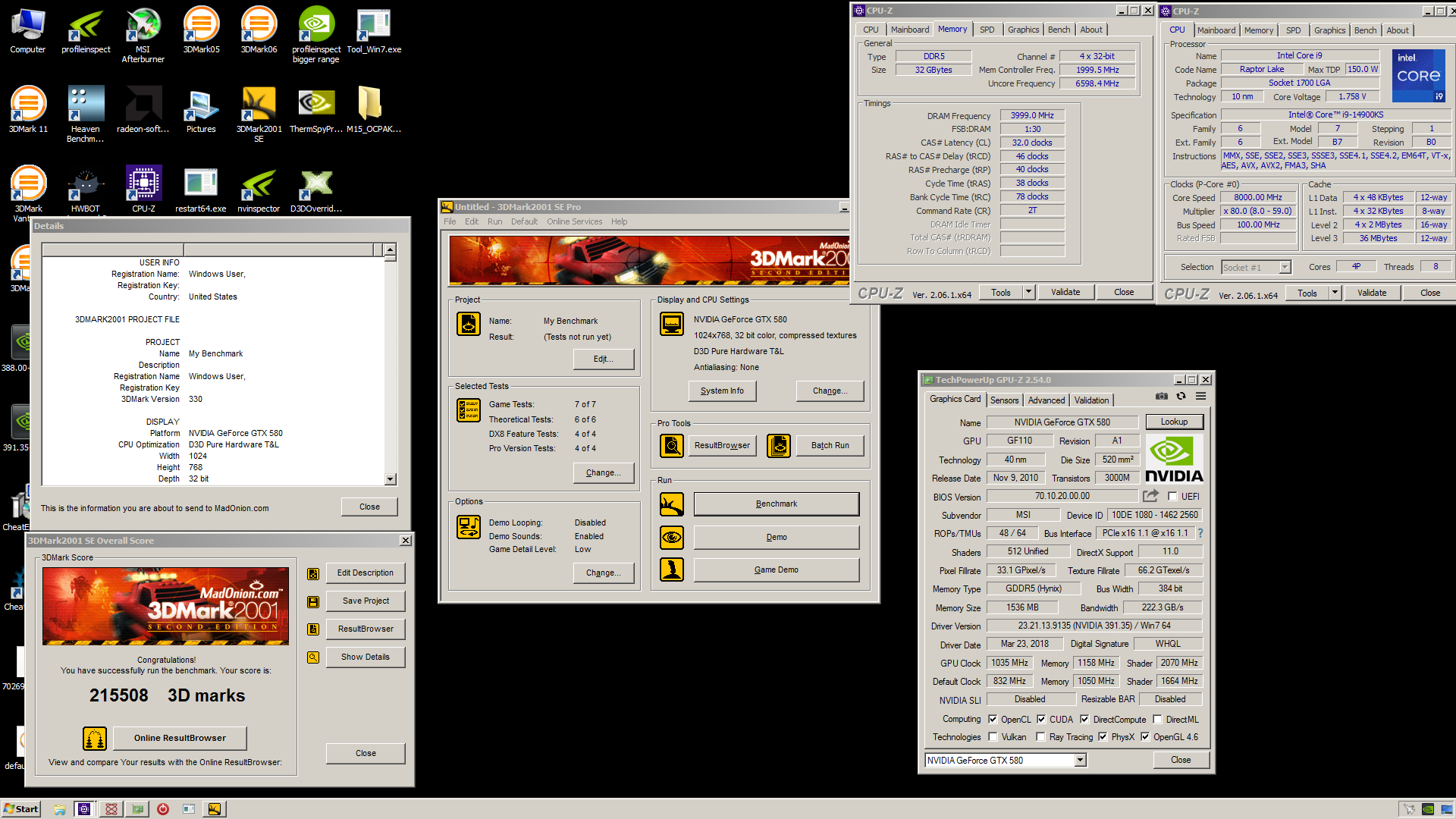Open the Computer desktop icon
This screenshot has height=819, width=1456.
(x=28, y=30)
